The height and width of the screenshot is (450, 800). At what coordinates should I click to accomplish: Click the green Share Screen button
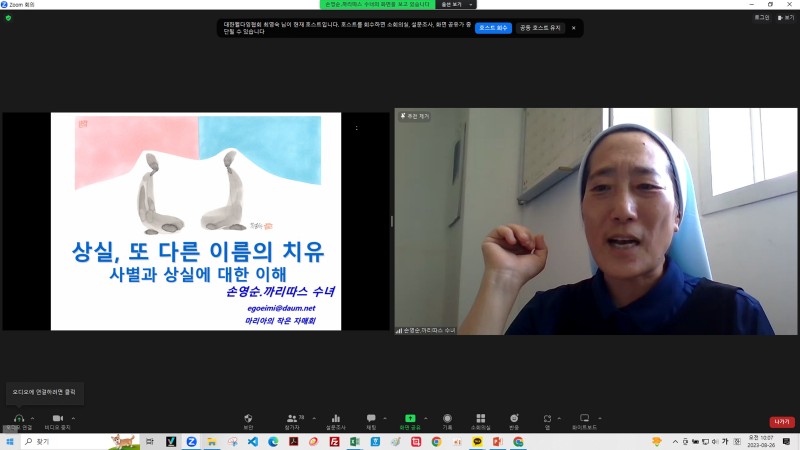(x=409, y=418)
